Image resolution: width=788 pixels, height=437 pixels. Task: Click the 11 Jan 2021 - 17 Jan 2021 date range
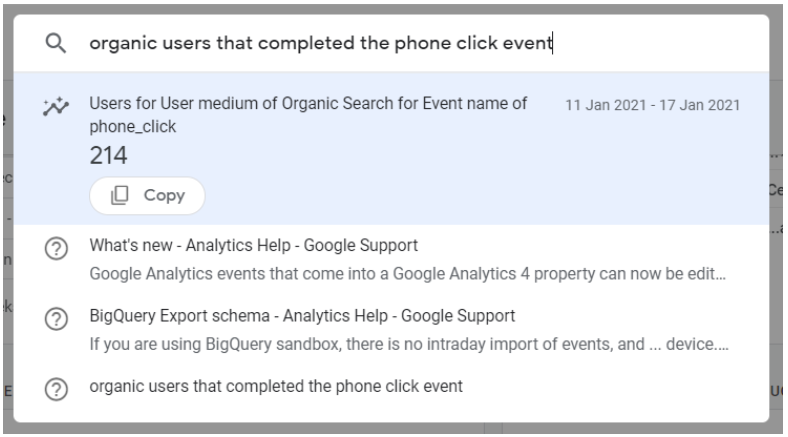click(652, 105)
